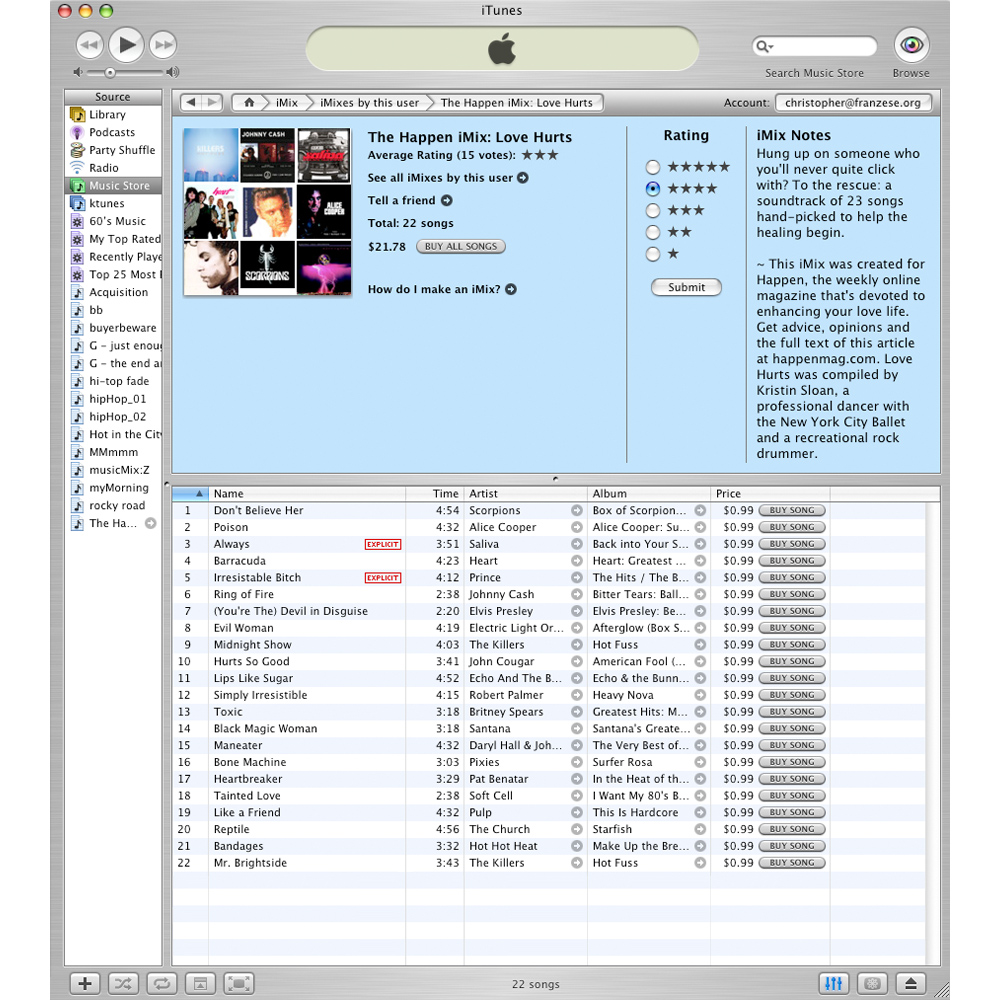Click See all iMixes by this user link
The height and width of the screenshot is (1000, 1000).
tap(448, 178)
